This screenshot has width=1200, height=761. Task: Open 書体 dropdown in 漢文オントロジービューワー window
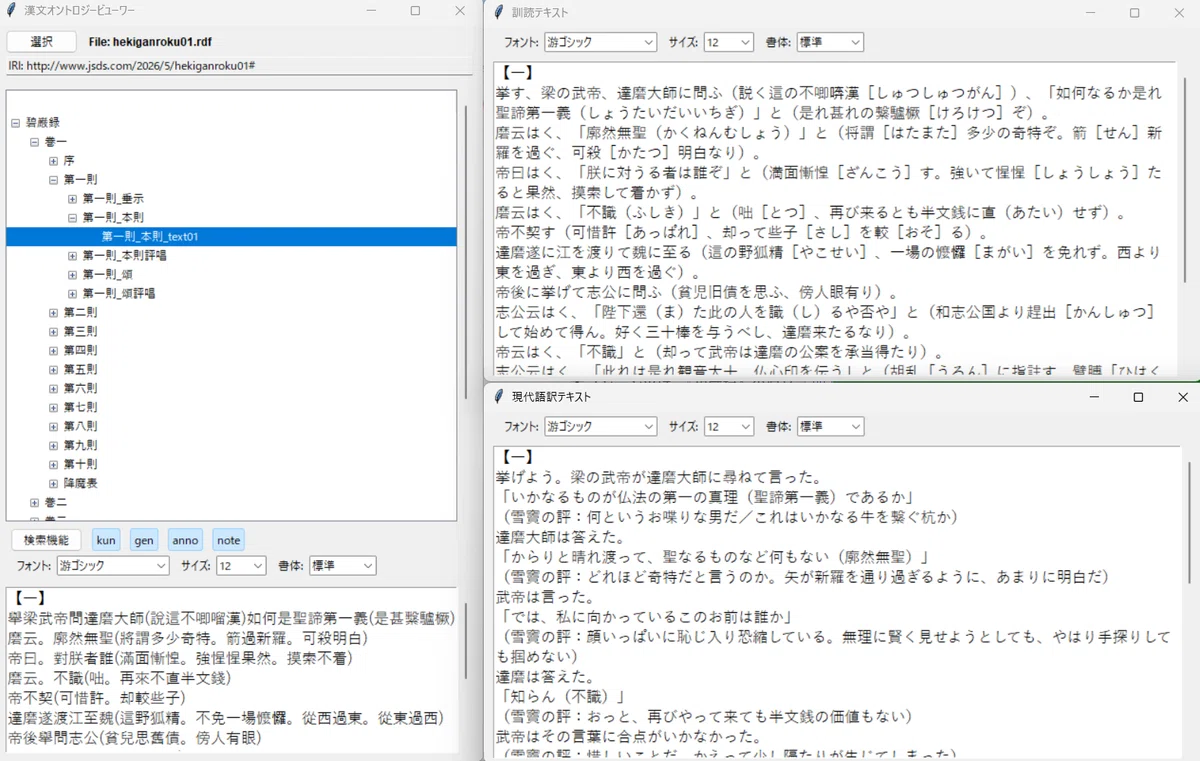click(x=342, y=566)
